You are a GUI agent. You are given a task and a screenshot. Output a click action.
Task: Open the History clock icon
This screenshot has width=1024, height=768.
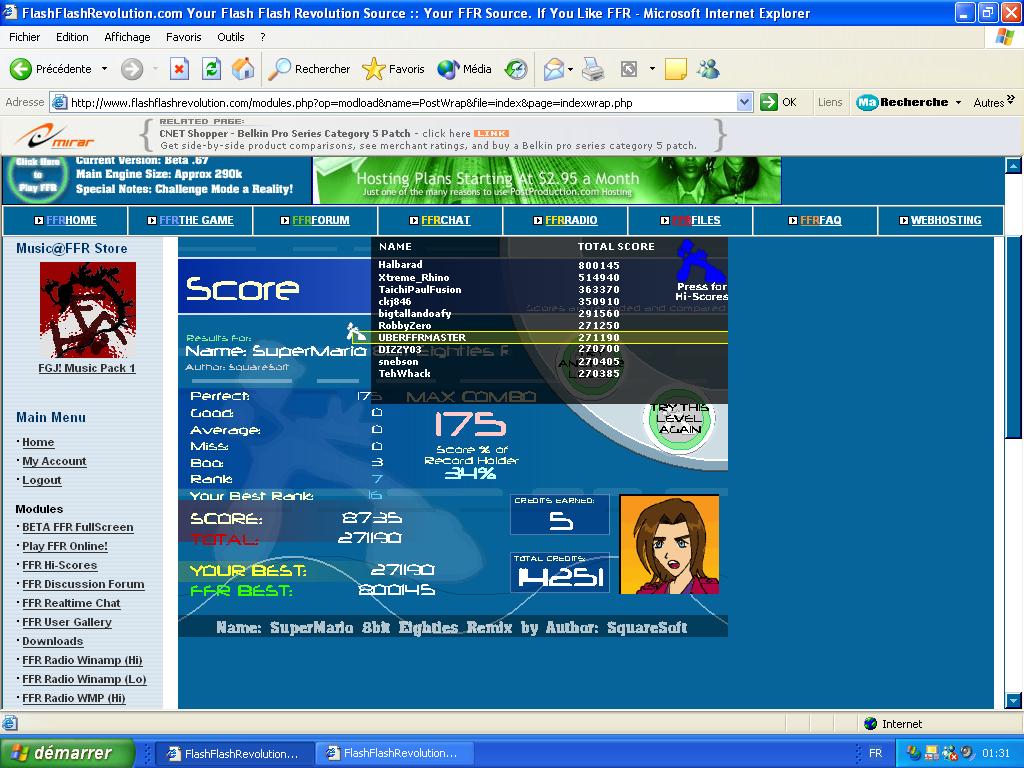[x=516, y=69]
